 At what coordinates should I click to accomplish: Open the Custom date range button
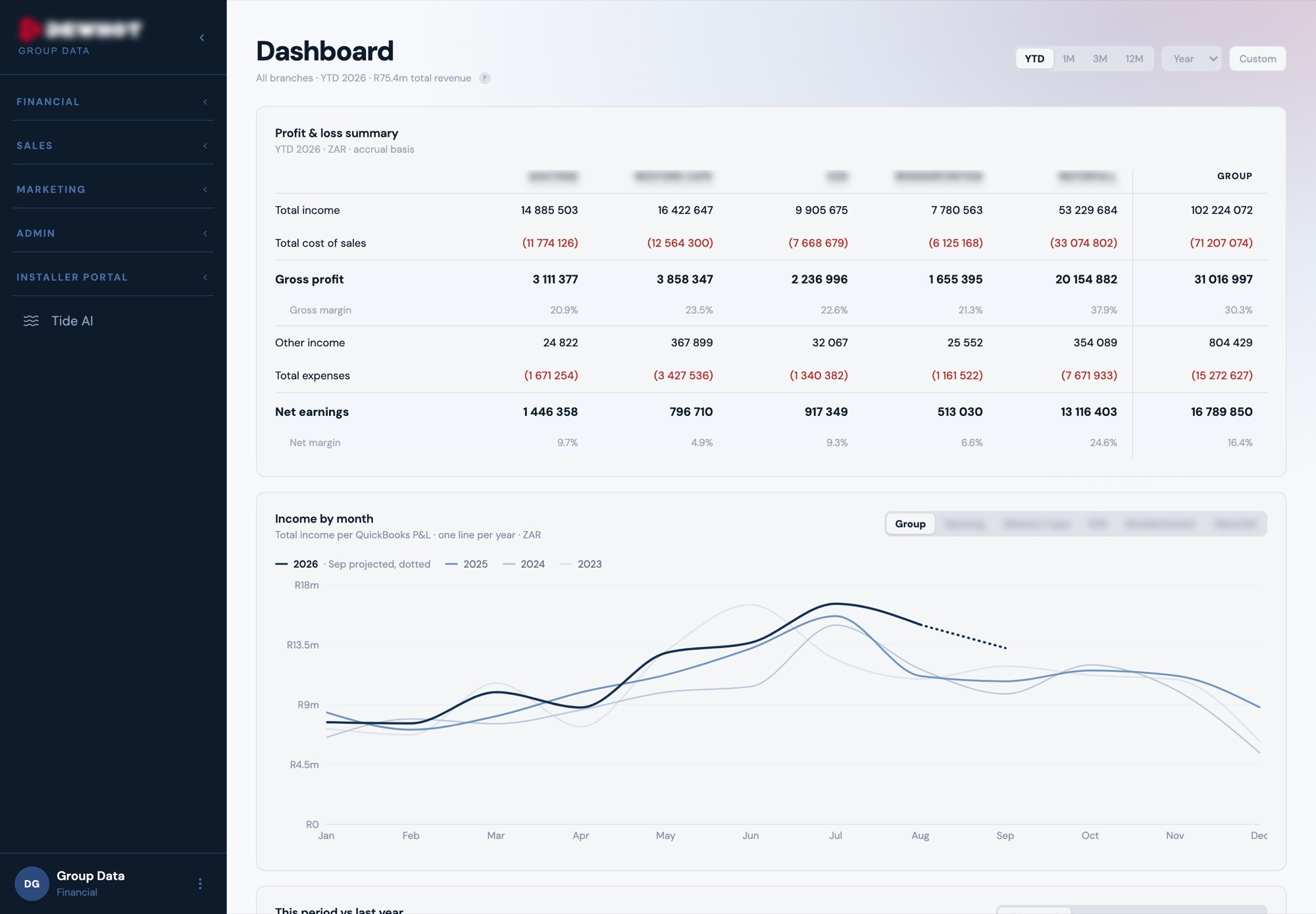pyautogui.click(x=1257, y=59)
